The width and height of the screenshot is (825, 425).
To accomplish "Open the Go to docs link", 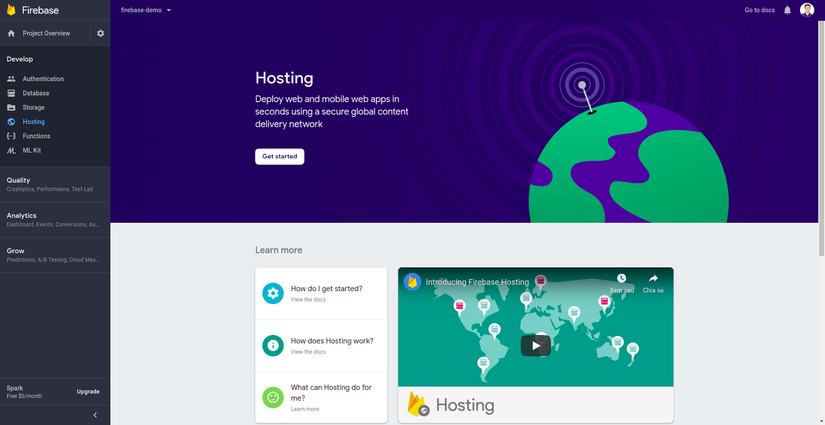I will click(759, 10).
